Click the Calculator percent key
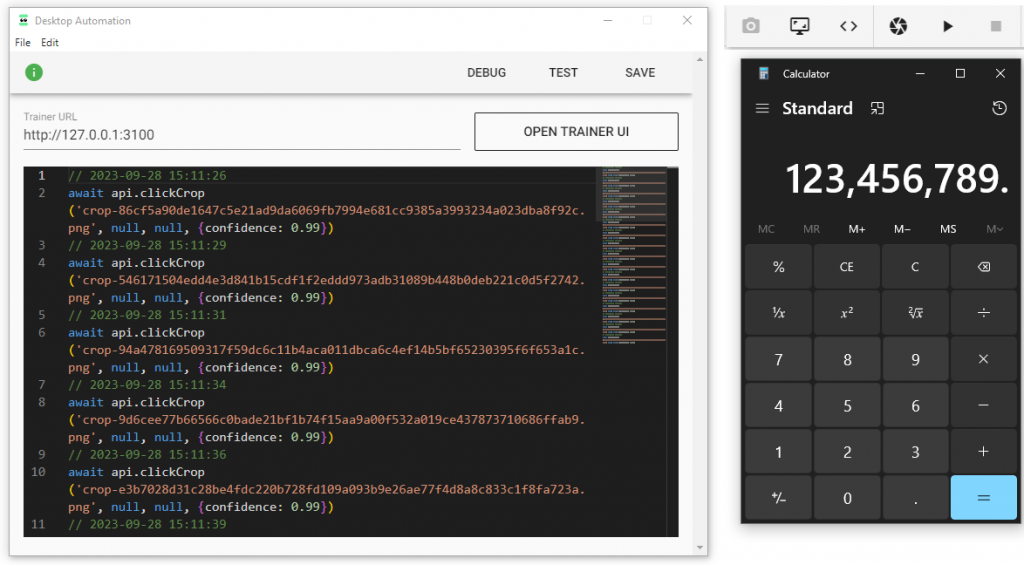Screen dimensions: 1024x565 pyautogui.click(x=778, y=266)
